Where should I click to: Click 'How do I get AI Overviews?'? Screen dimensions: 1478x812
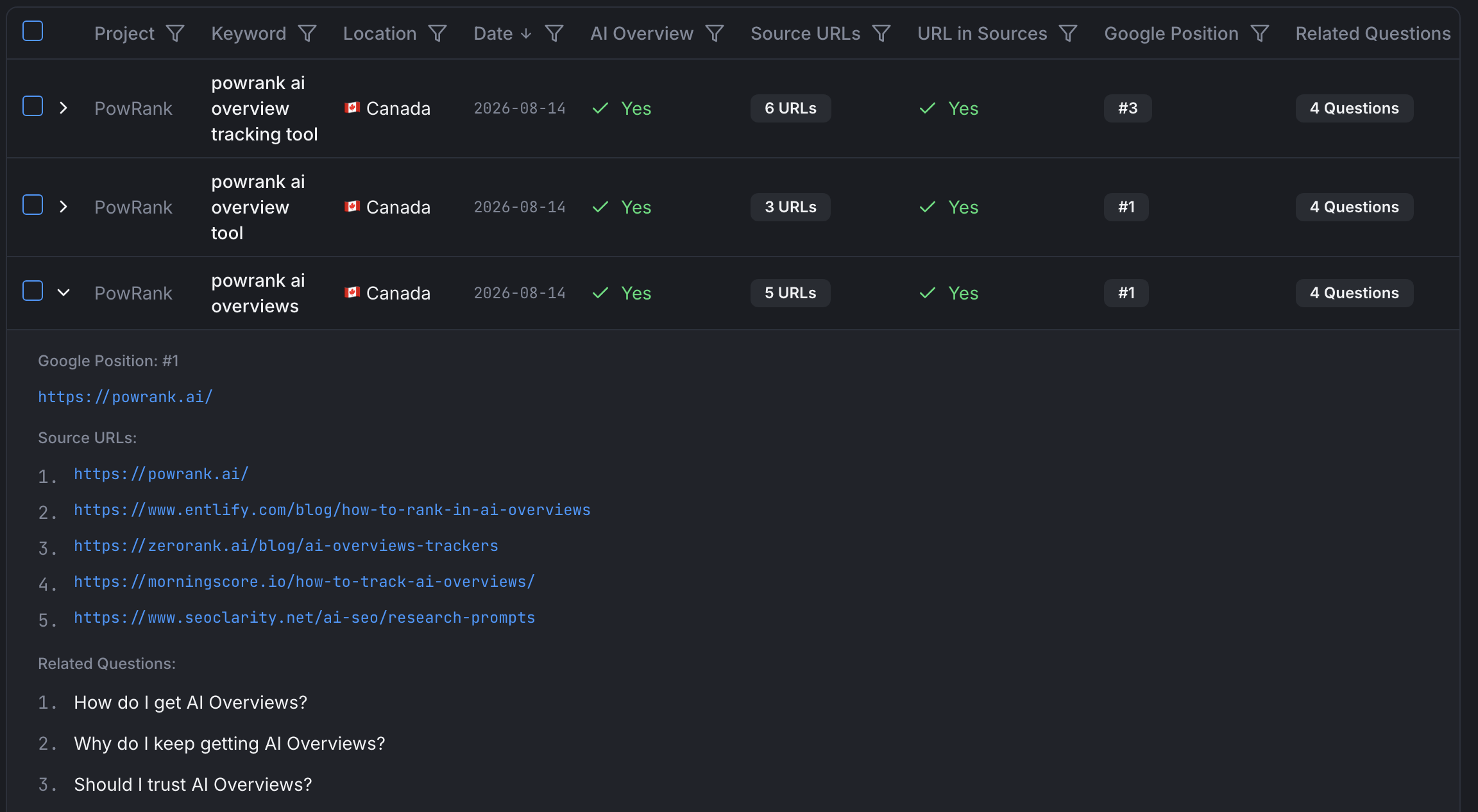pyautogui.click(x=191, y=702)
